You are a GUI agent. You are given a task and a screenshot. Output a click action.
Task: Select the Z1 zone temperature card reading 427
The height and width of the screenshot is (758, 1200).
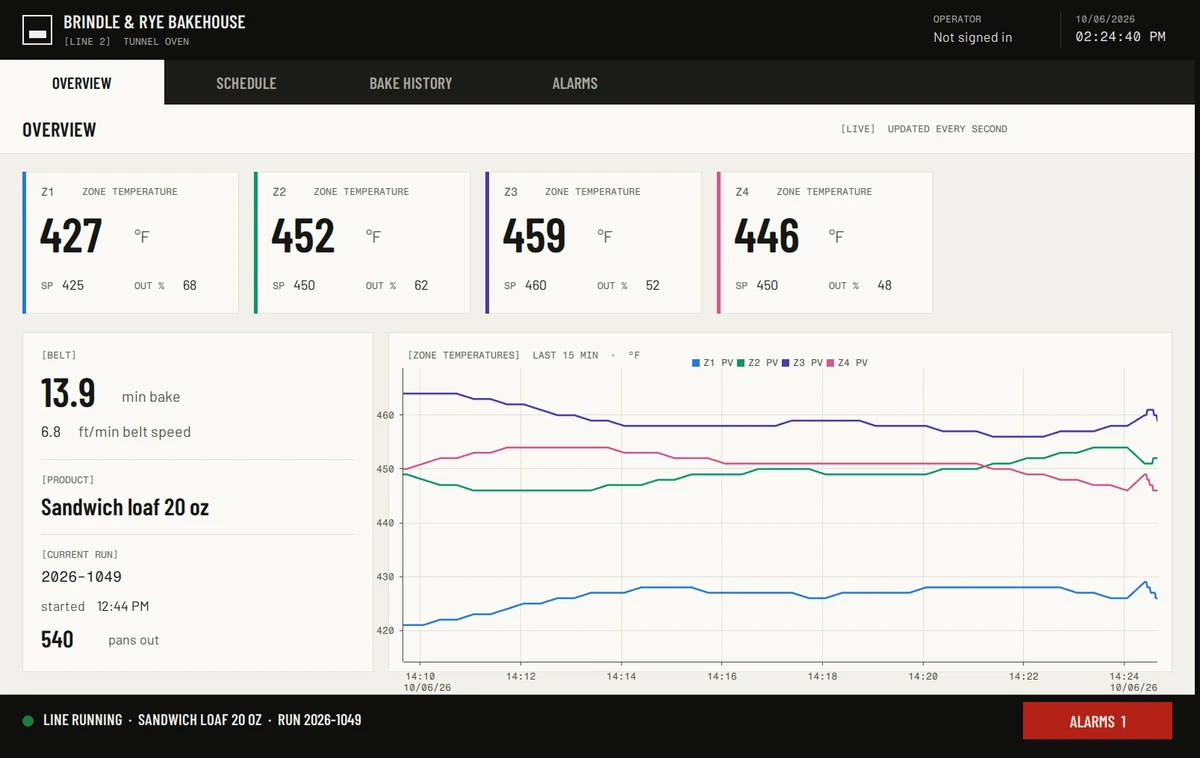pos(130,242)
